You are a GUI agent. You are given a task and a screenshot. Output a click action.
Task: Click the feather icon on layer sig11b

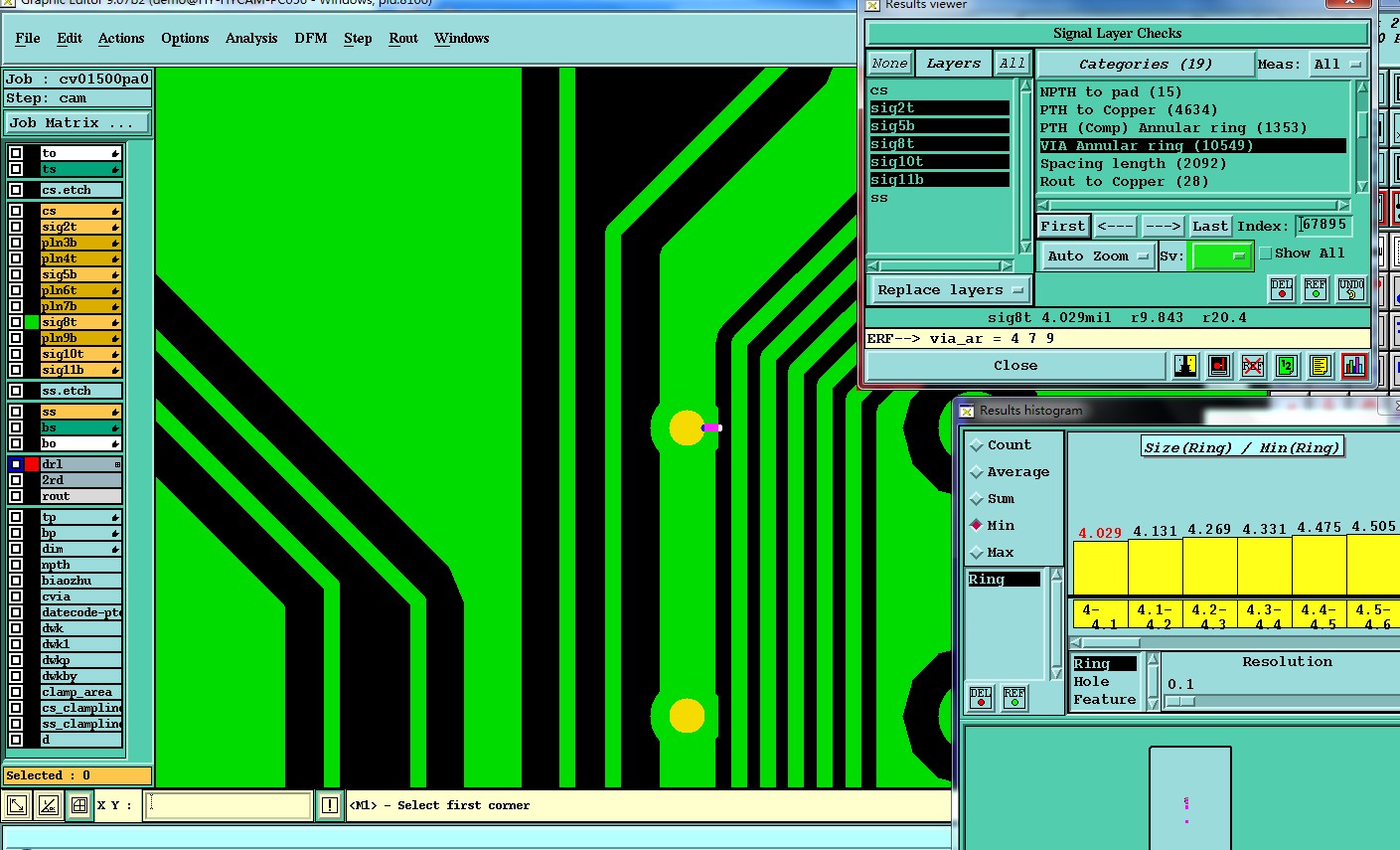click(x=115, y=371)
